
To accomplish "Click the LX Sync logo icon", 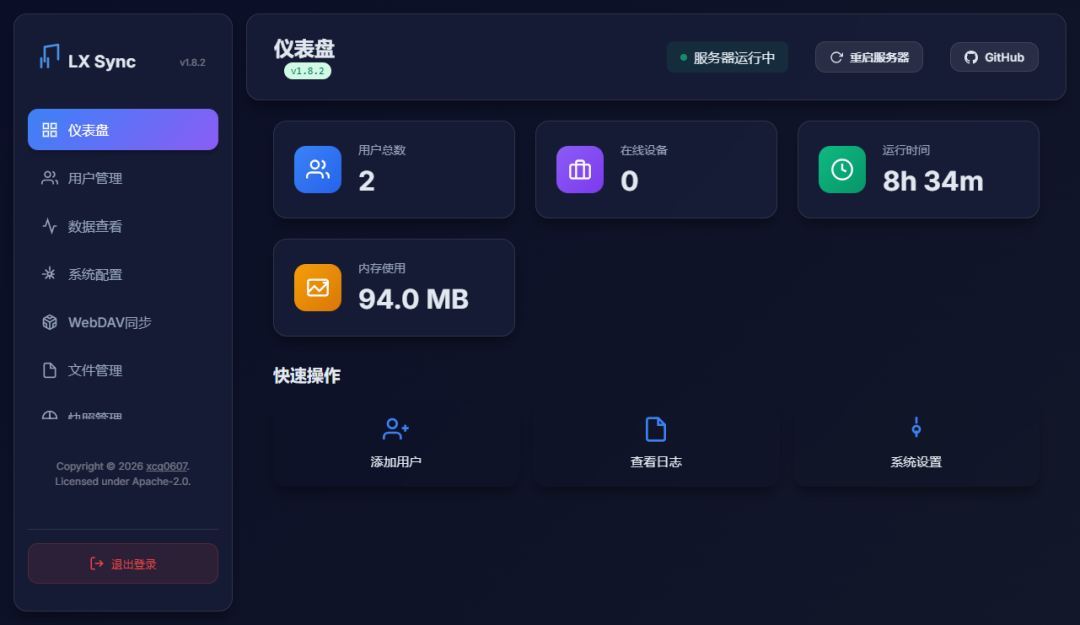I will 50,57.
